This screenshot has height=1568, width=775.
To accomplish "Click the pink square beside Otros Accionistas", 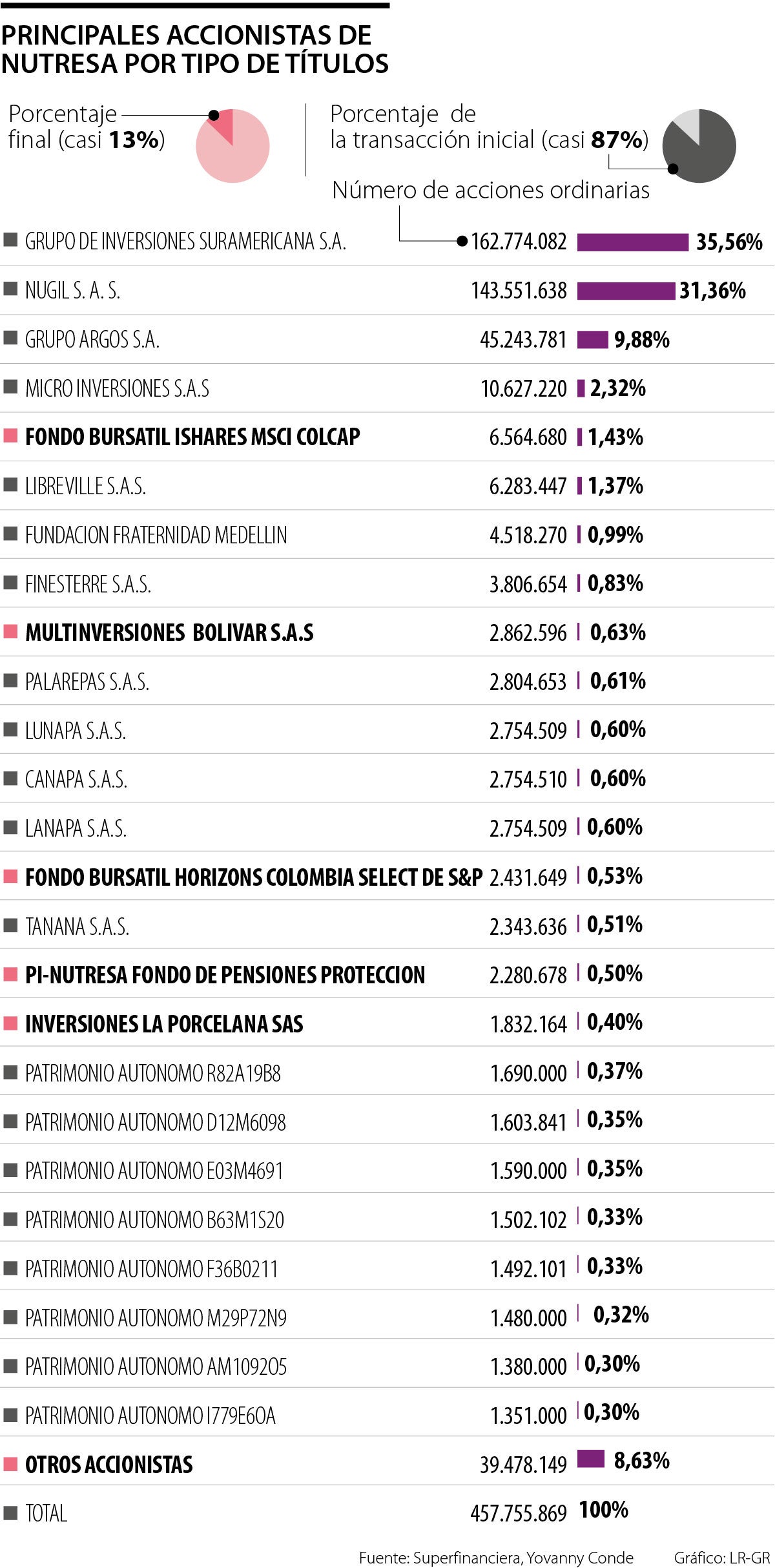I will [10, 1463].
